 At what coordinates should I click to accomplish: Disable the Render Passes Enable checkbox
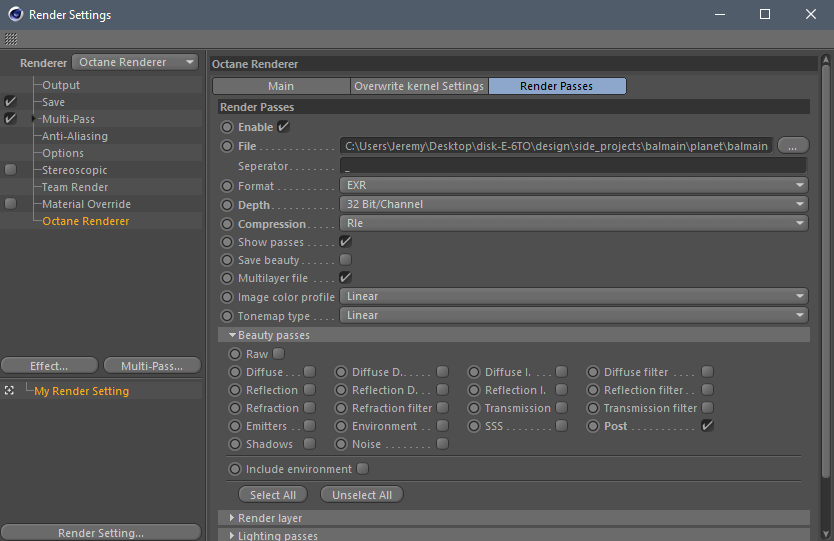(283, 127)
